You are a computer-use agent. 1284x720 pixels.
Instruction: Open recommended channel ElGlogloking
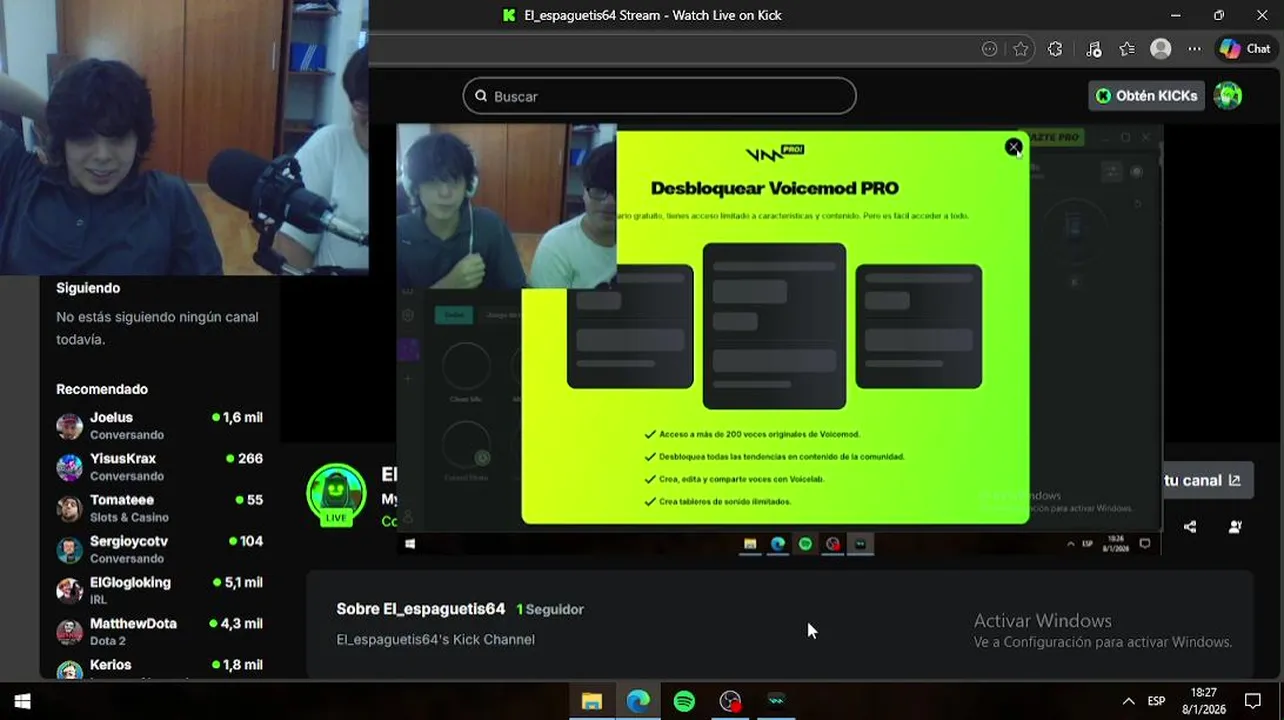[160, 590]
